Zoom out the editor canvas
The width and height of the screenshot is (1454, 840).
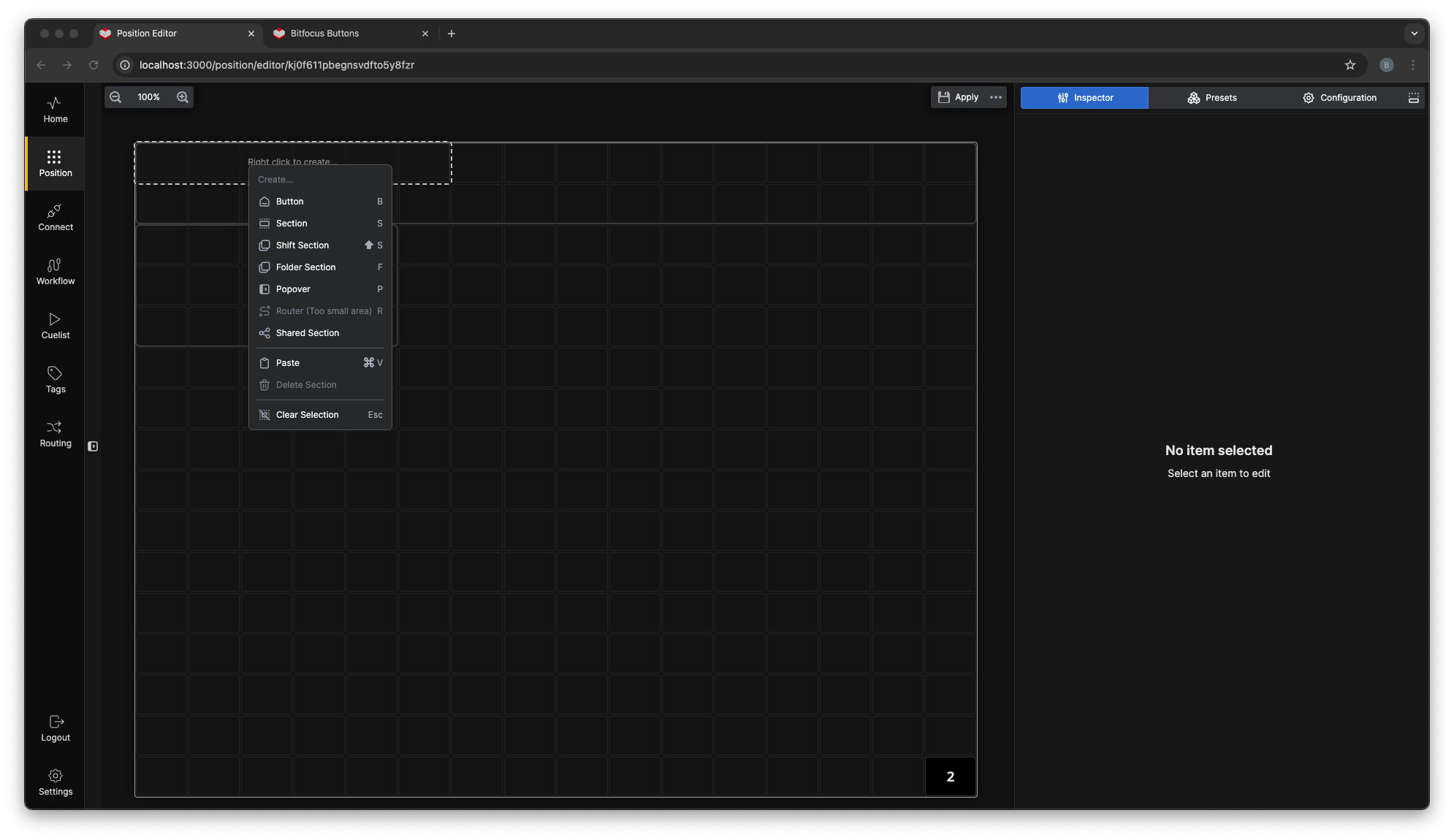[115, 97]
